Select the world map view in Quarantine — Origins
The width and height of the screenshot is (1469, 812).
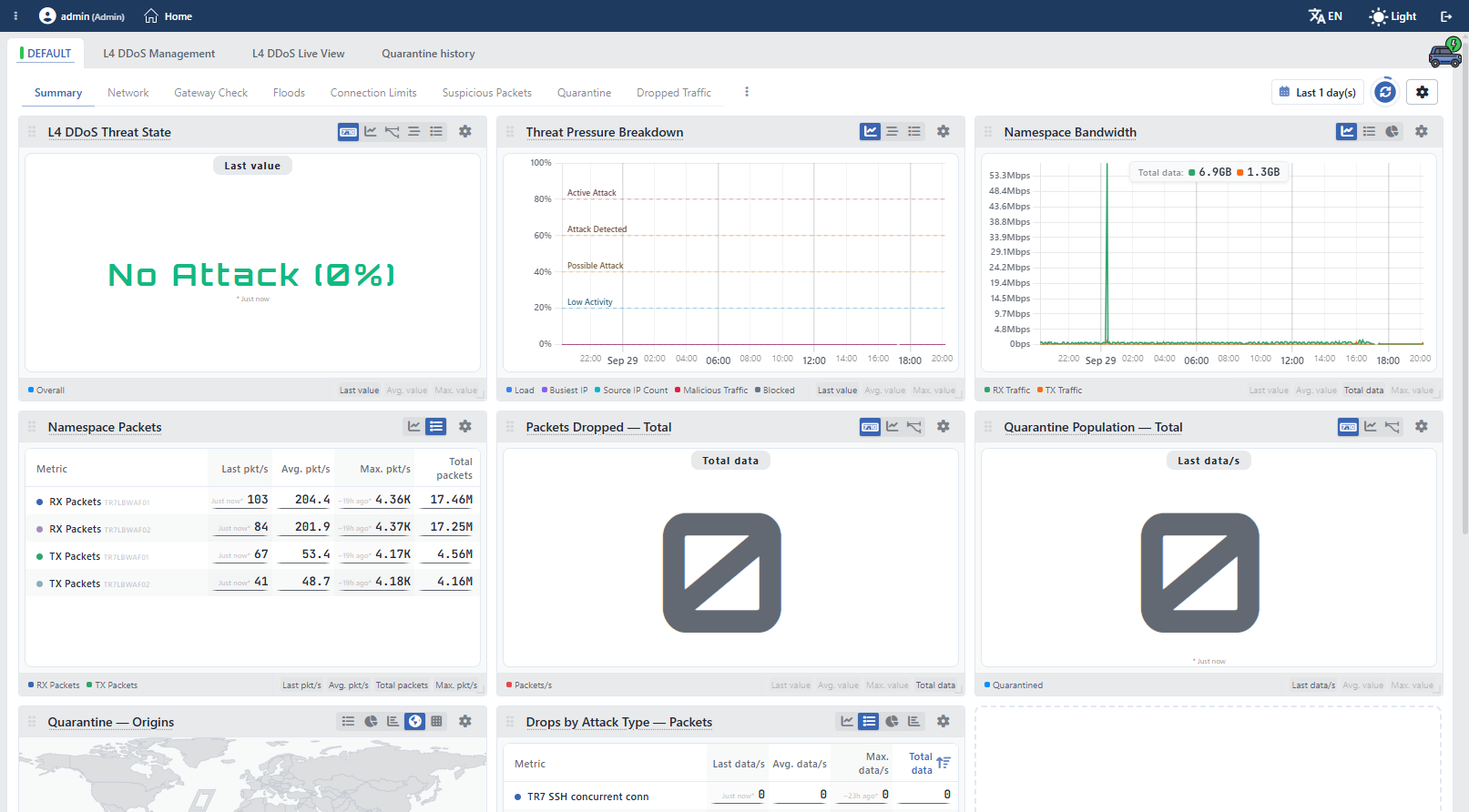click(x=415, y=722)
